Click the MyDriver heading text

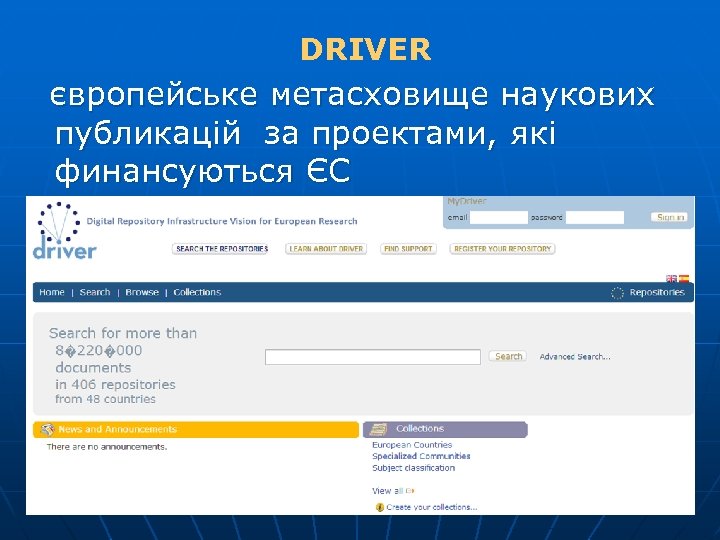467,201
